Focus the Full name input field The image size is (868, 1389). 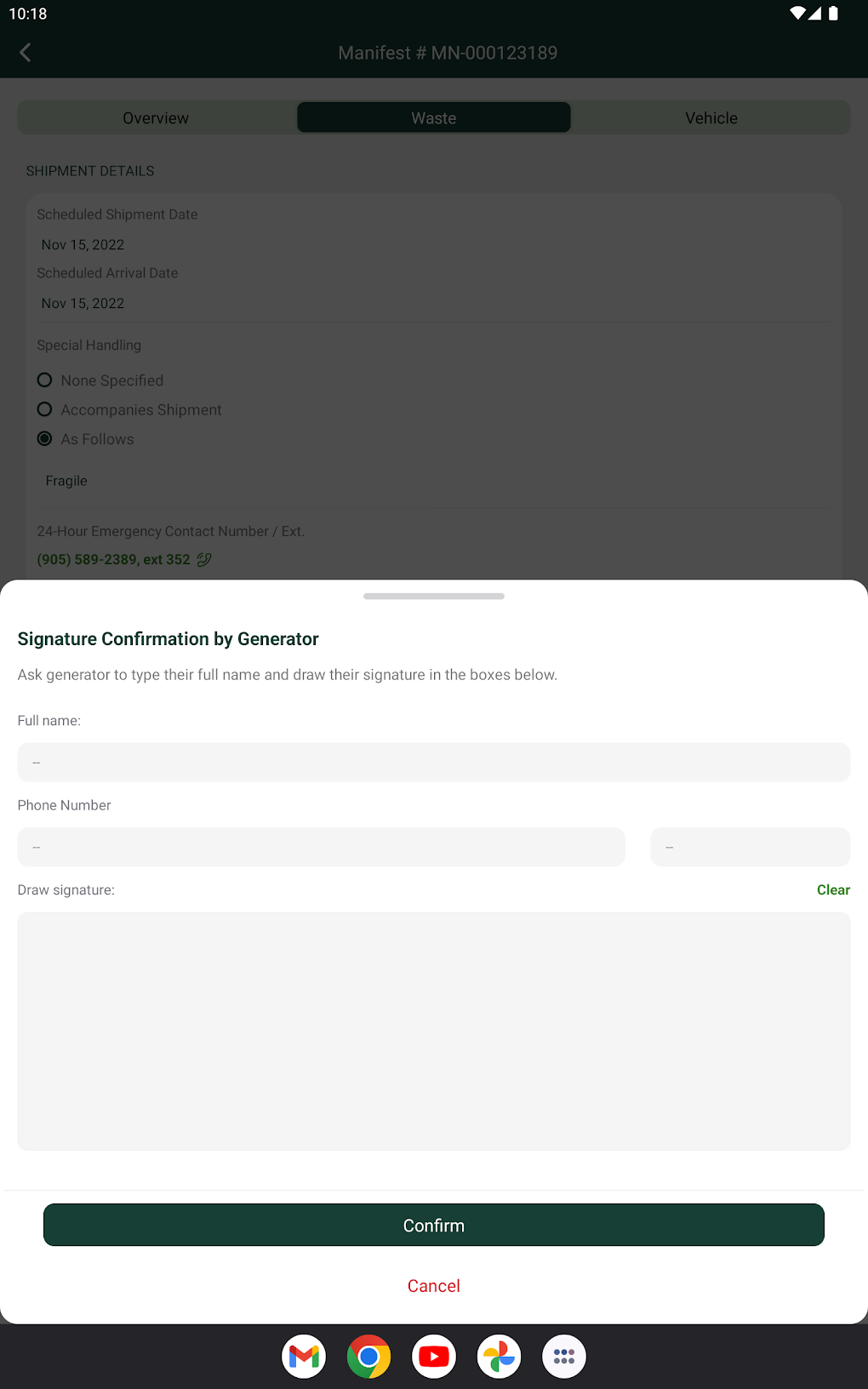(434, 763)
